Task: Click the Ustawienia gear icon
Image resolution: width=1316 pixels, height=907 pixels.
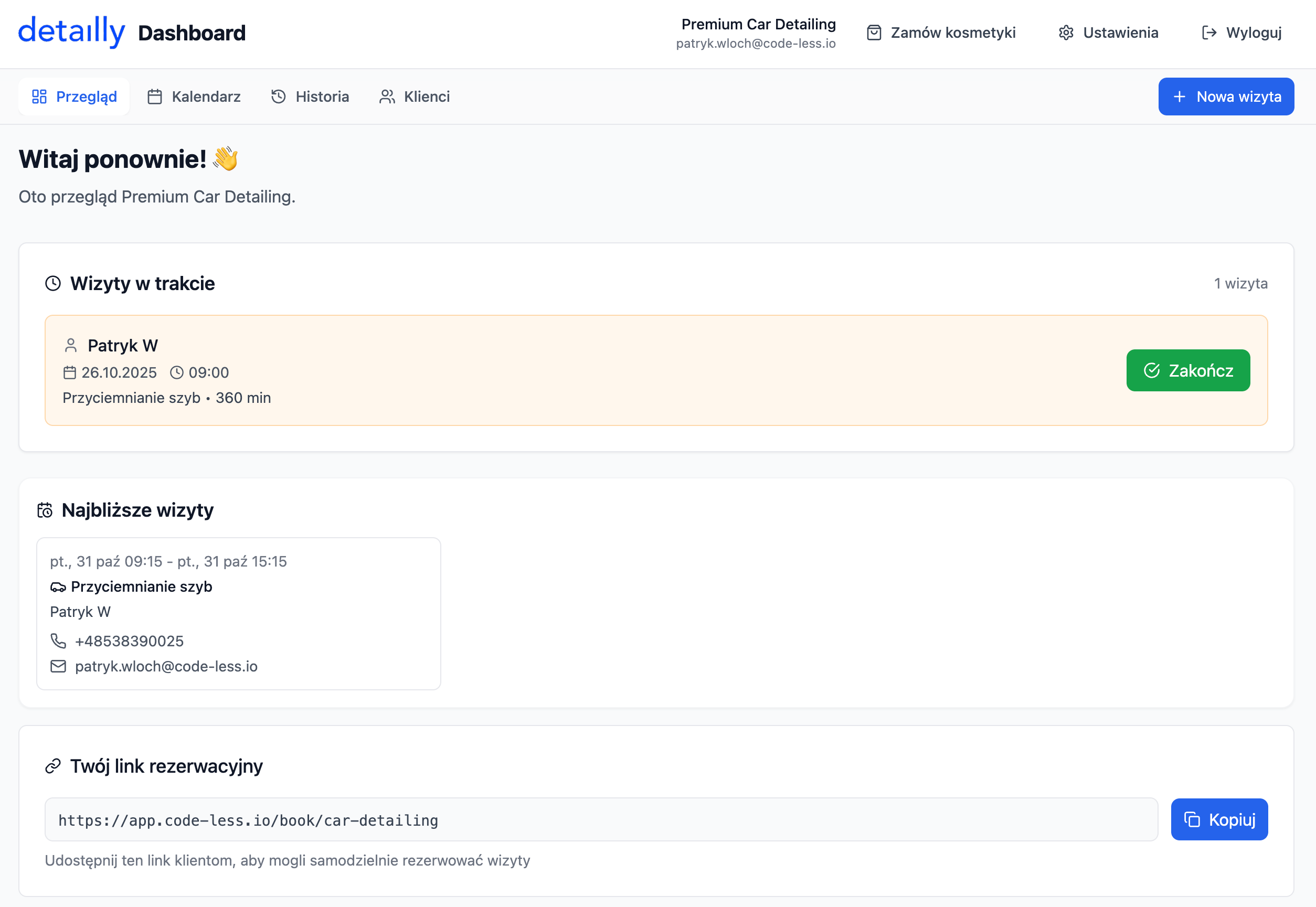Action: (1066, 33)
